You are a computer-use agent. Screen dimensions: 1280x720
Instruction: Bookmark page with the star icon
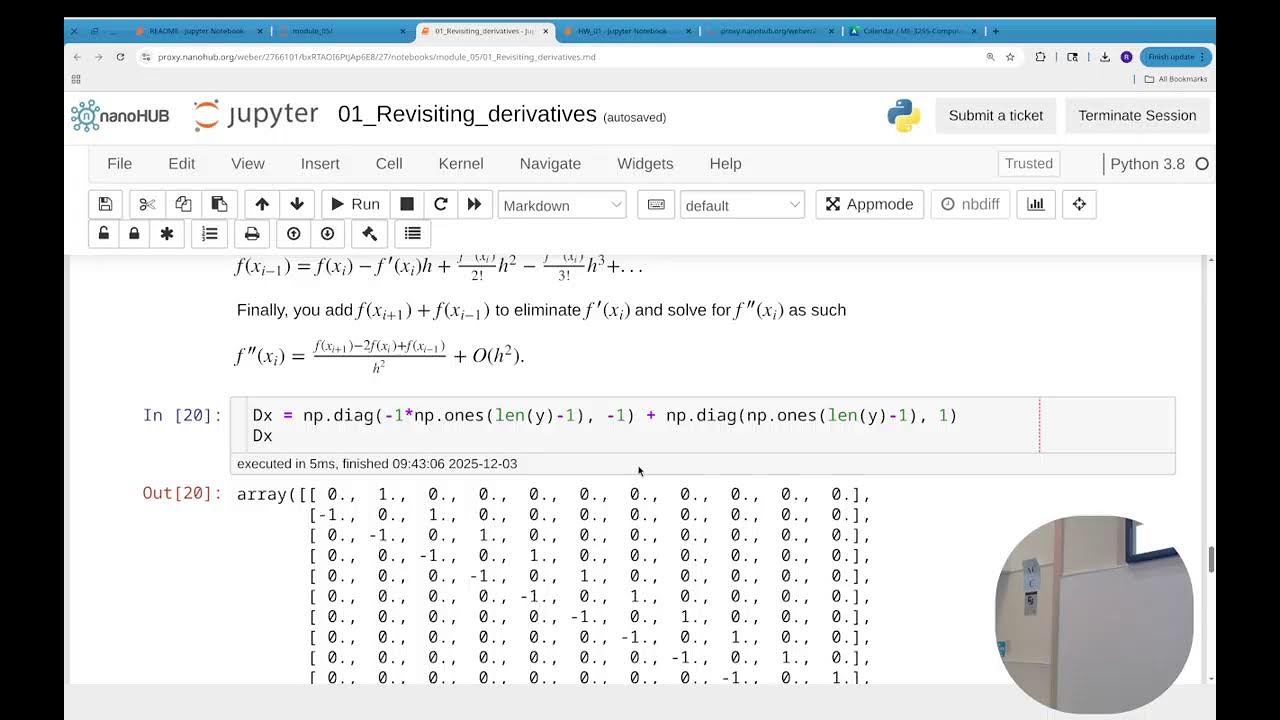pos(1010,57)
